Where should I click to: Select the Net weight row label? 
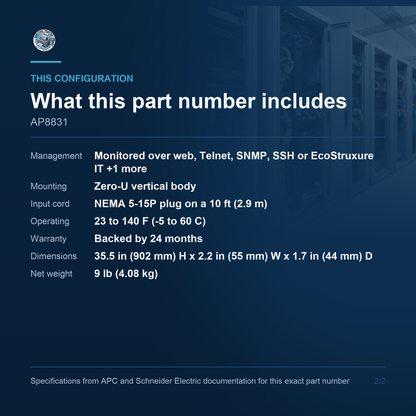[x=51, y=274]
